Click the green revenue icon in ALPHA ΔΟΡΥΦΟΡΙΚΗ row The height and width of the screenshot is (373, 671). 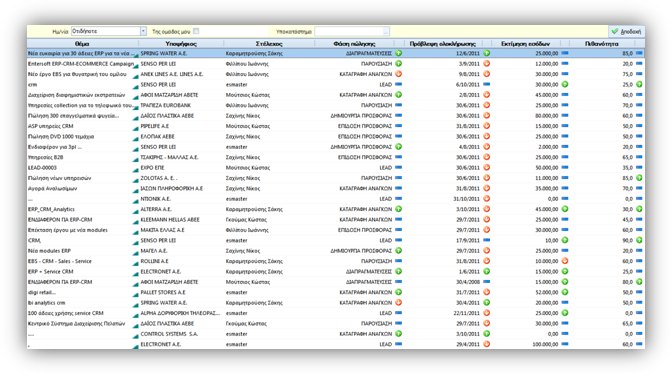pos(565,313)
